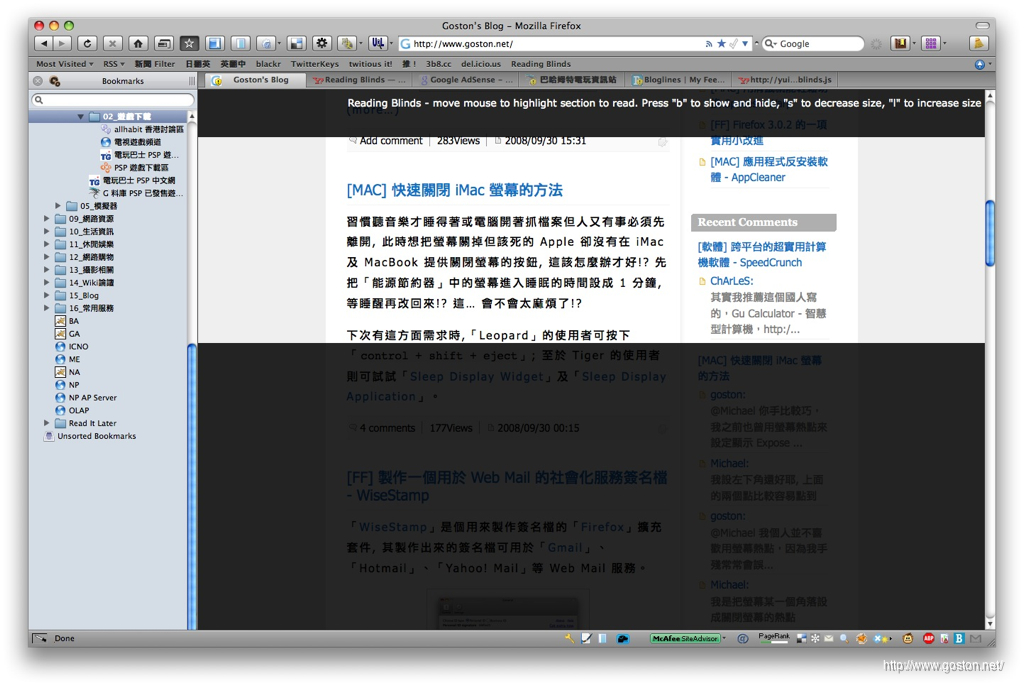Click the blue up-arrow icon on bookmarks toolbar

(x=979, y=64)
